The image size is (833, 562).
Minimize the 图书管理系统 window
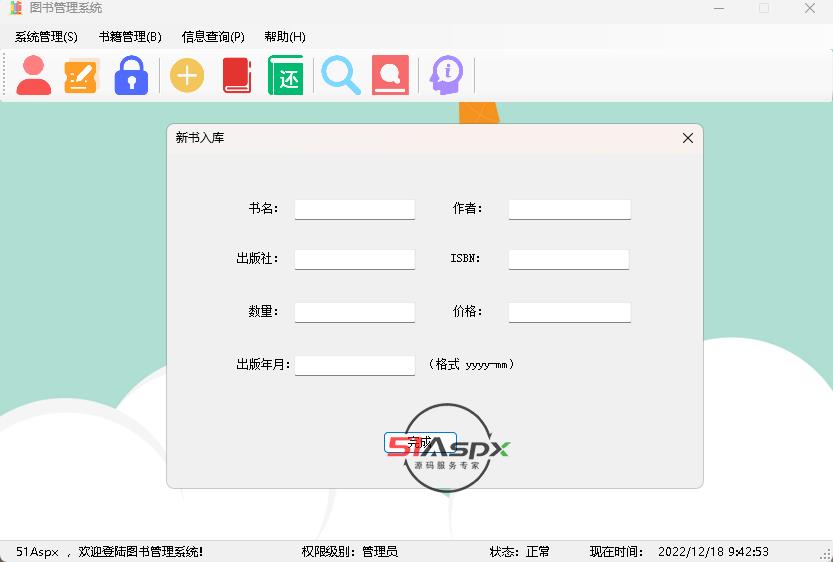719,8
